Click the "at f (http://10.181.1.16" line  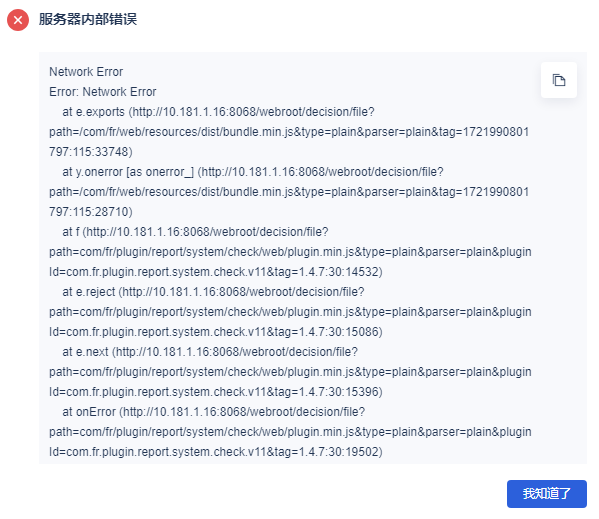pyautogui.click(x=195, y=232)
